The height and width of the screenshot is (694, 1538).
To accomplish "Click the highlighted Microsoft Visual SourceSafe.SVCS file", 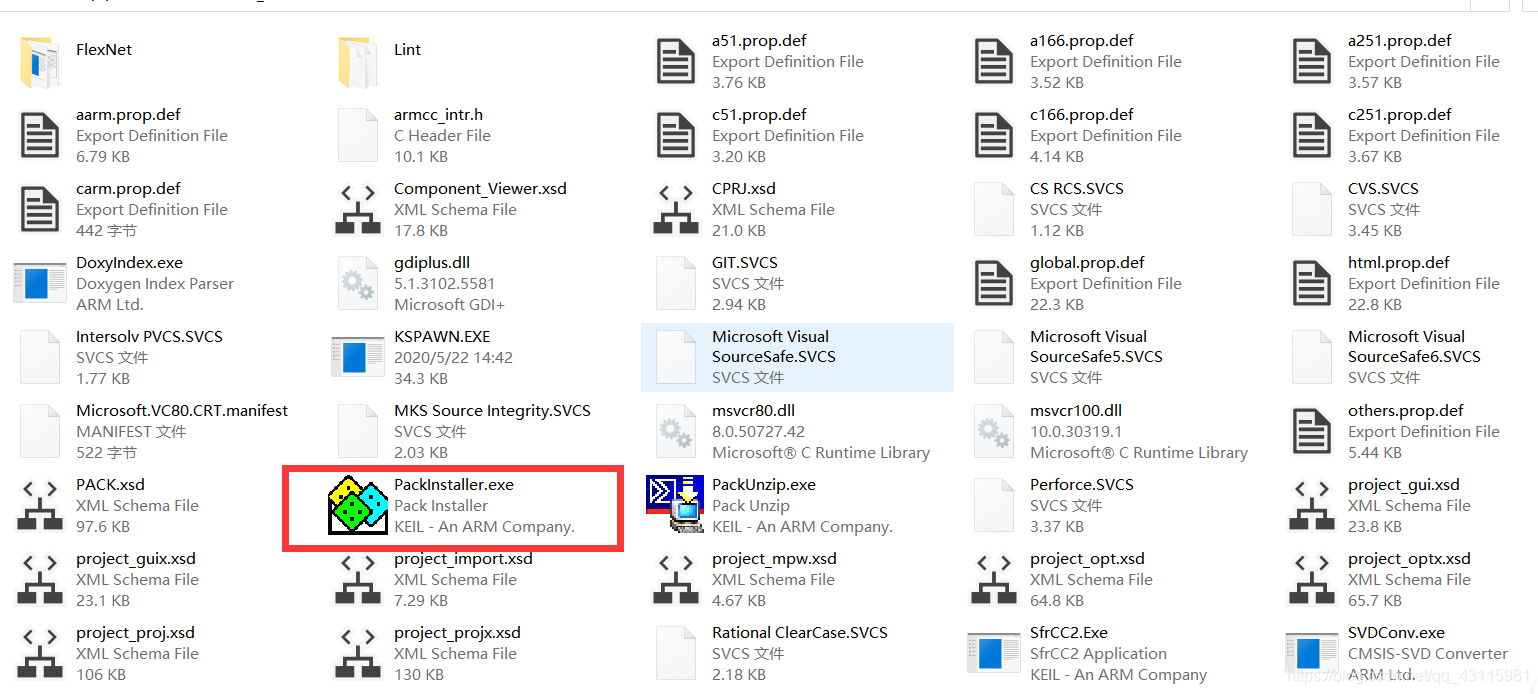I will click(x=797, y=357).
